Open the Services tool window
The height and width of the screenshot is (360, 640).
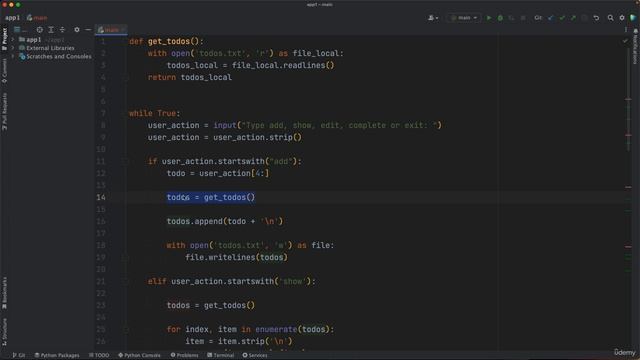pos(255,355)
